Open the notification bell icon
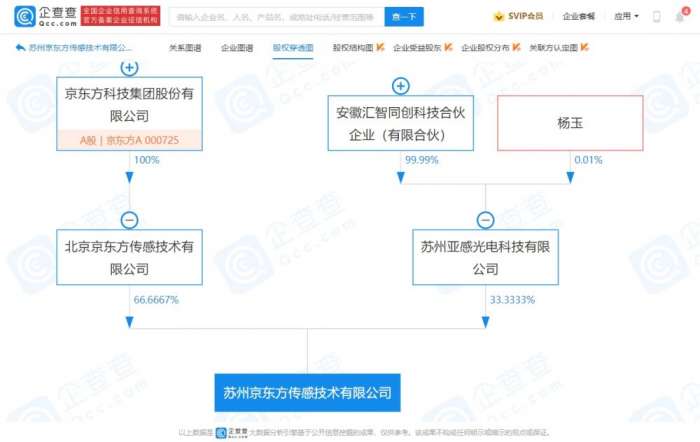The width and height of the screenshot is (700, 442). (680, 17)
